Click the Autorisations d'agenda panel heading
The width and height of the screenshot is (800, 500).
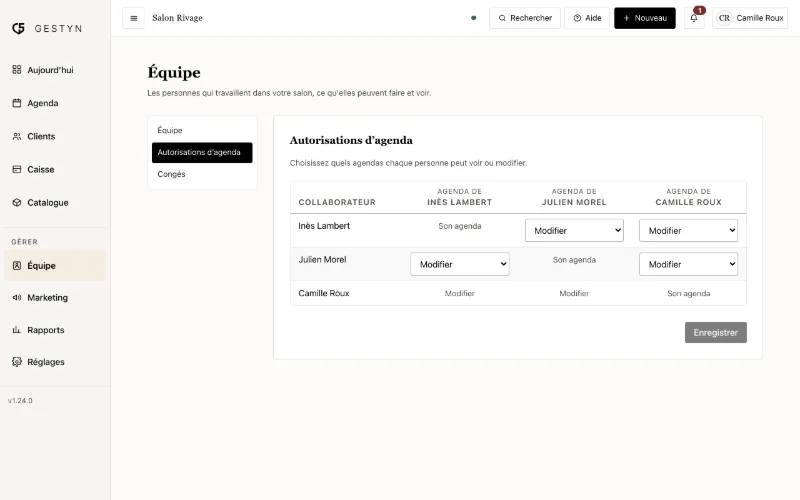click(351, 140)
